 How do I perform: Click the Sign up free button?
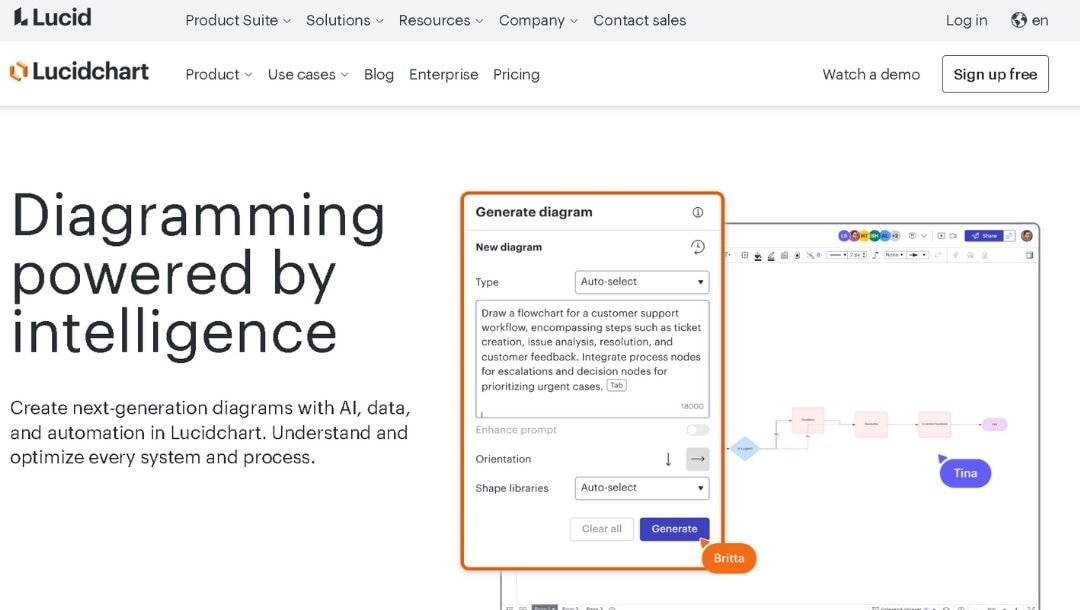995,74
